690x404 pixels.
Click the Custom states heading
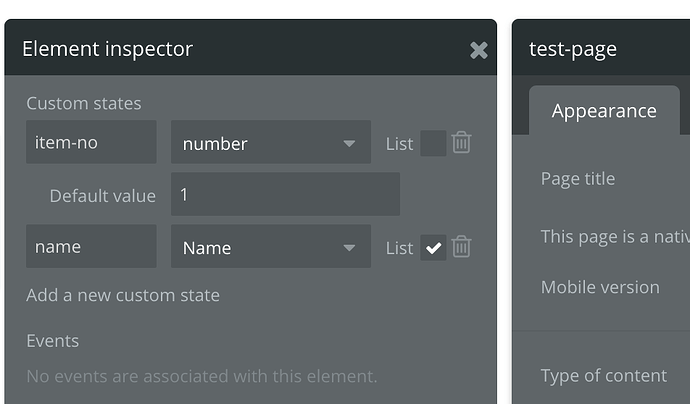pyautogui.click(x=84, y=103)
